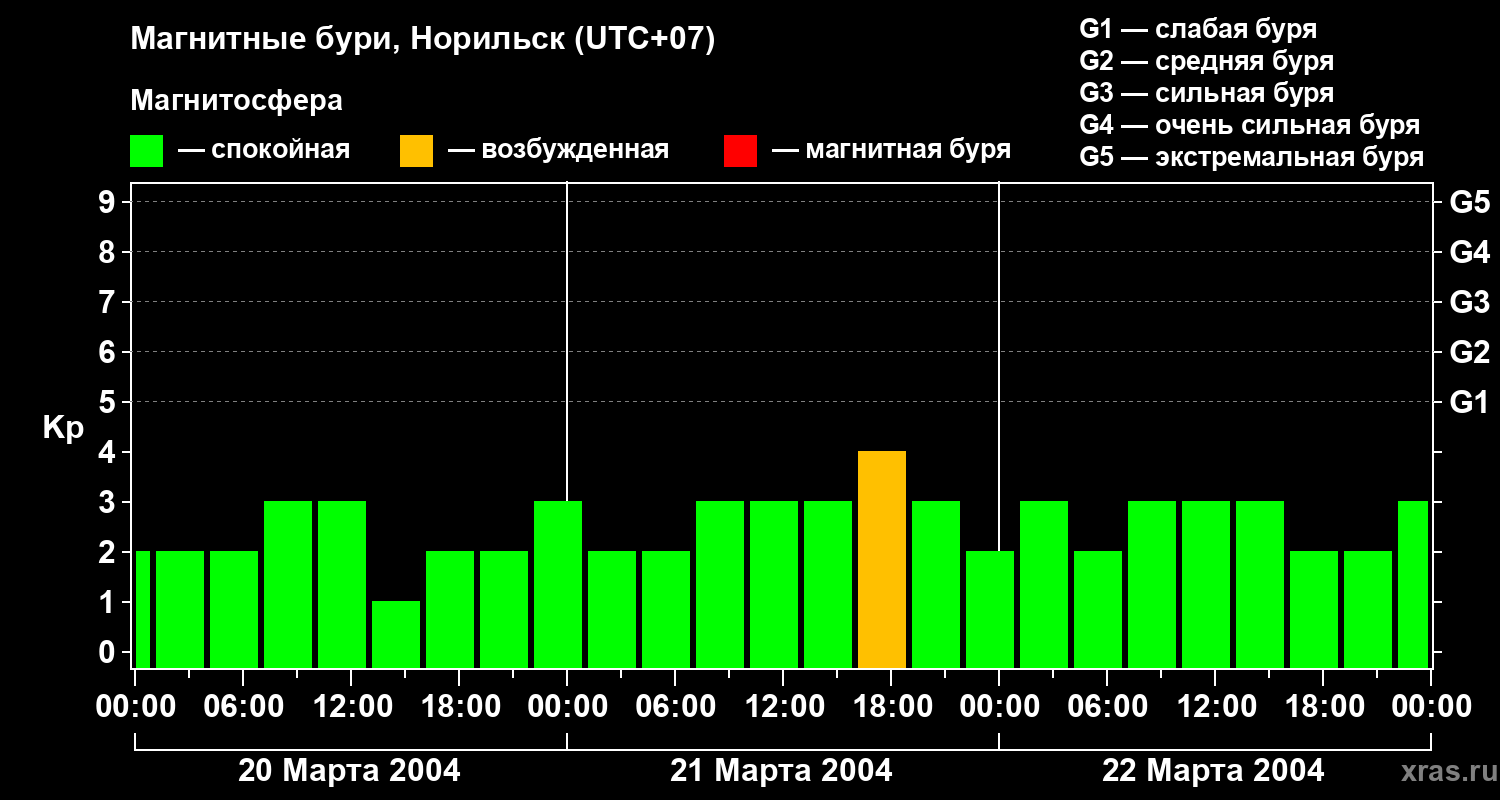The height and width of the screenshot is (800, 1500).
Task: Click the green спокойная legend swatch
Action: 146,151
